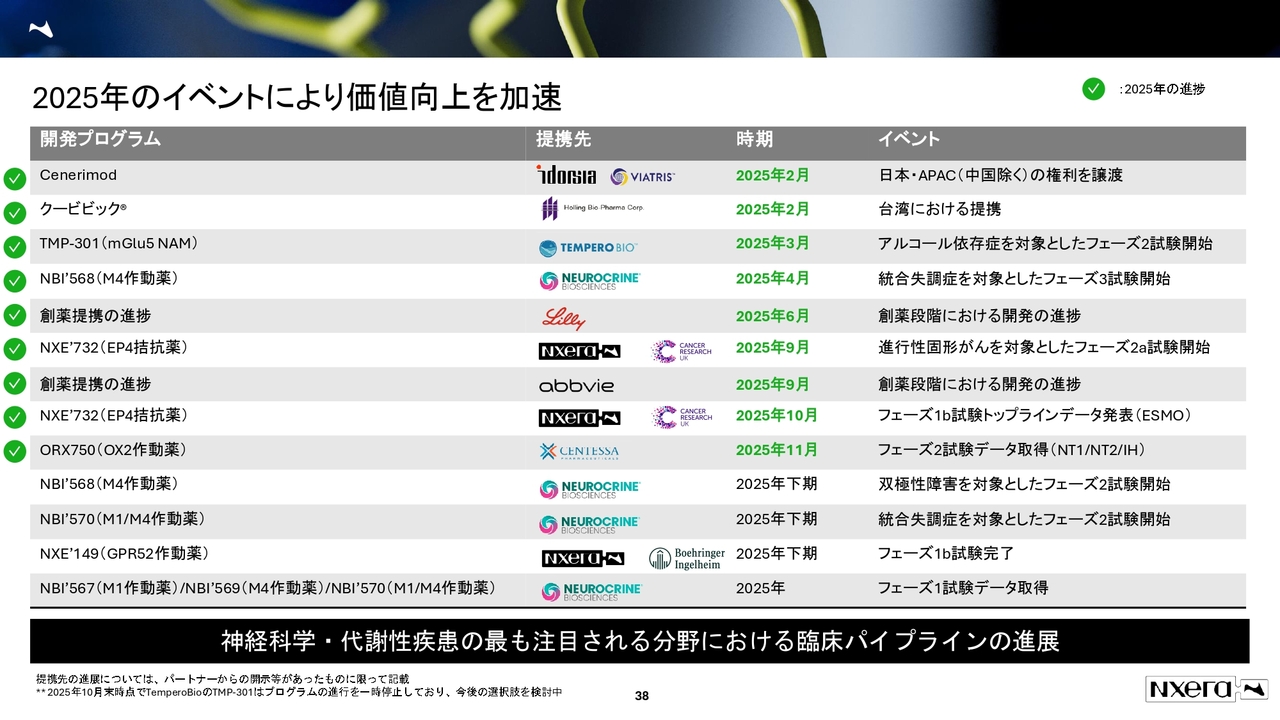This screenshot has height=720, width=1280.
Task: Select the Boehringer Ingelheim logo
Action: coord(687,558)
